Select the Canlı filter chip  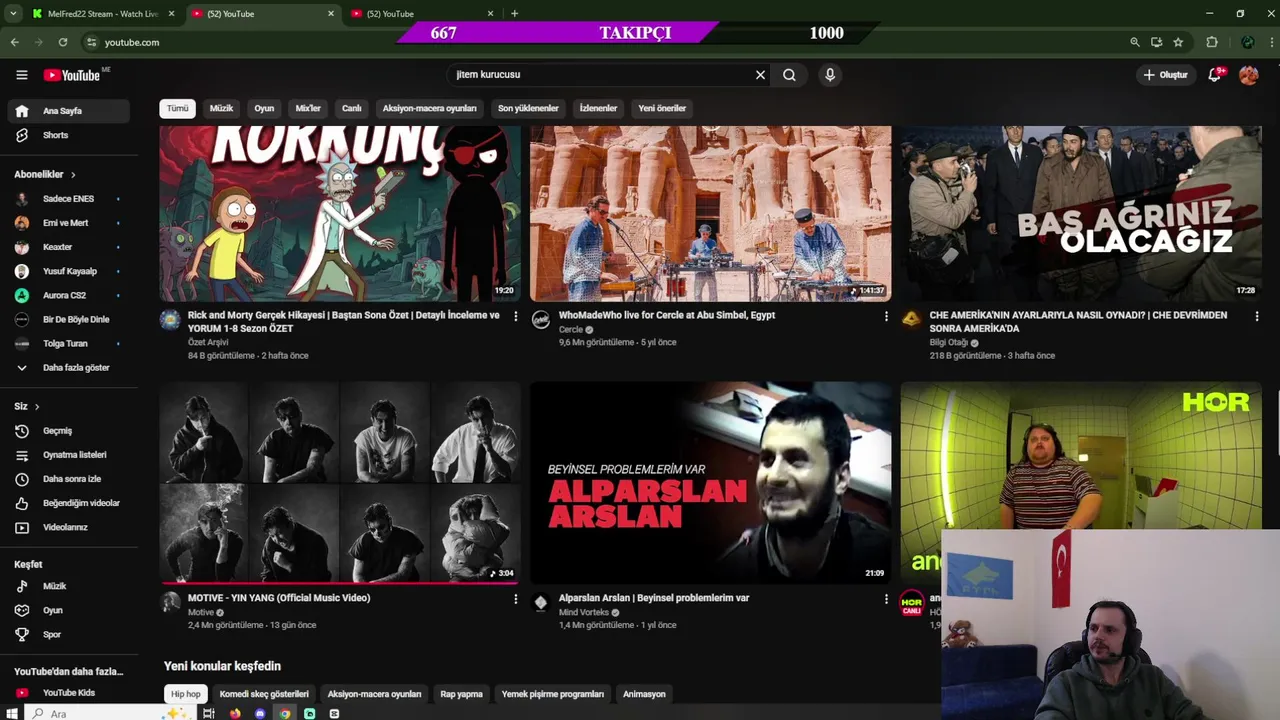click(x=352, y=108)
